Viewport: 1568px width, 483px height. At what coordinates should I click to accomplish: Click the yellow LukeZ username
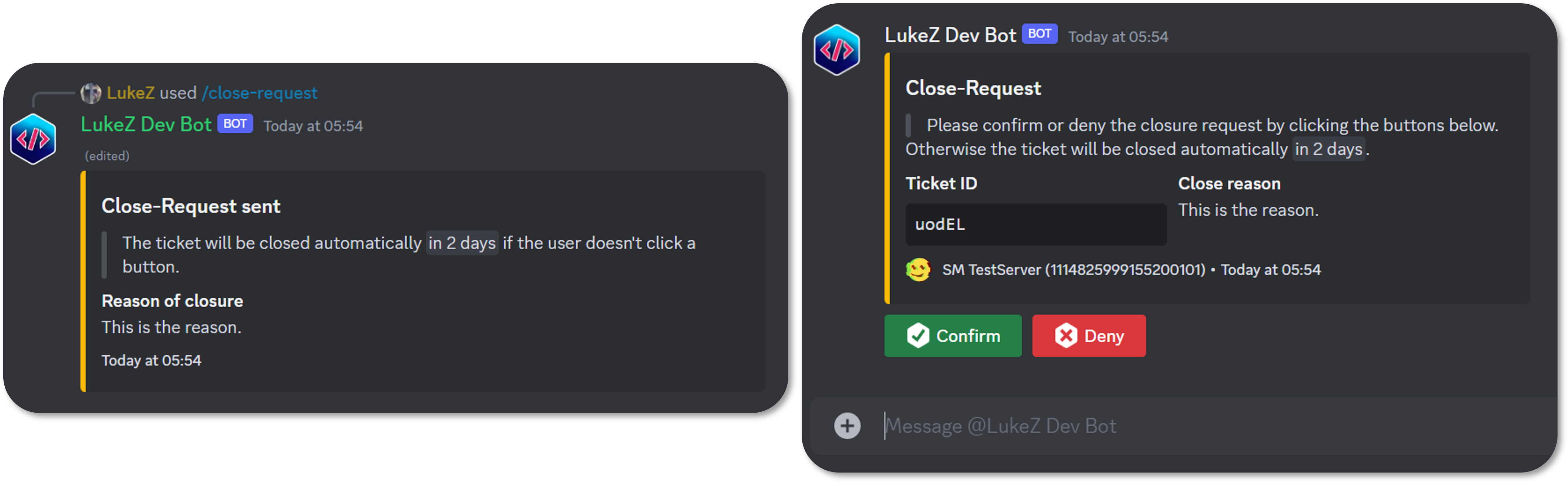[130, 93]
